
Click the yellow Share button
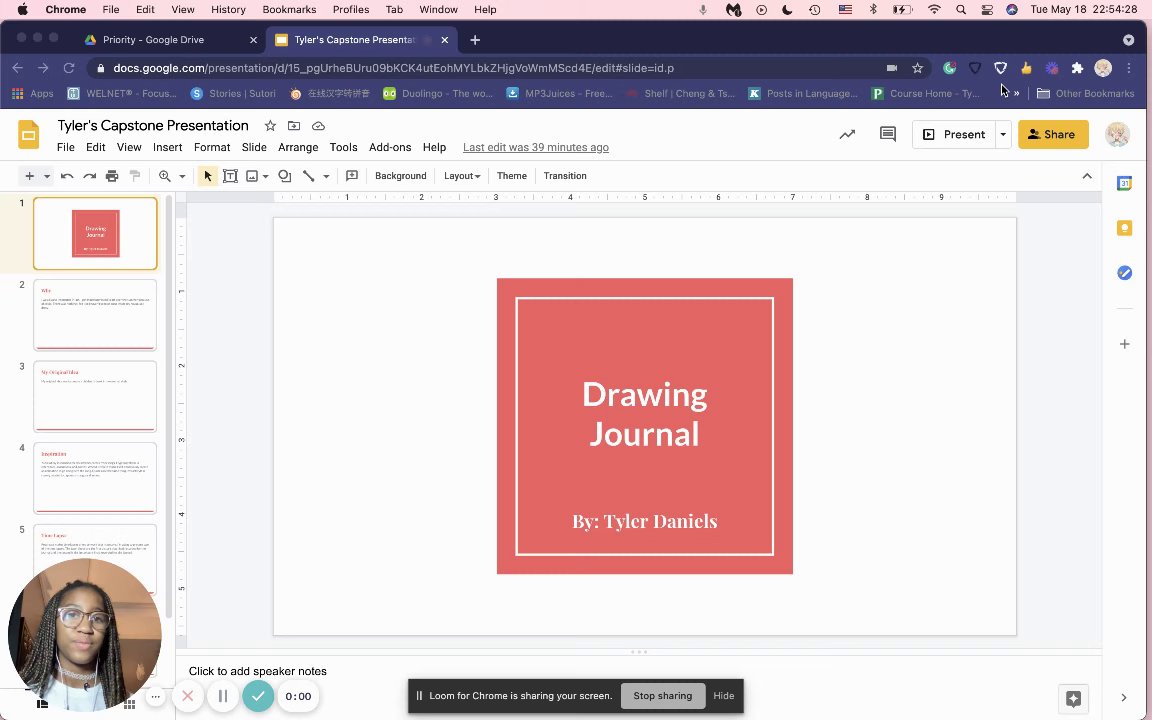pos(1052,134)
